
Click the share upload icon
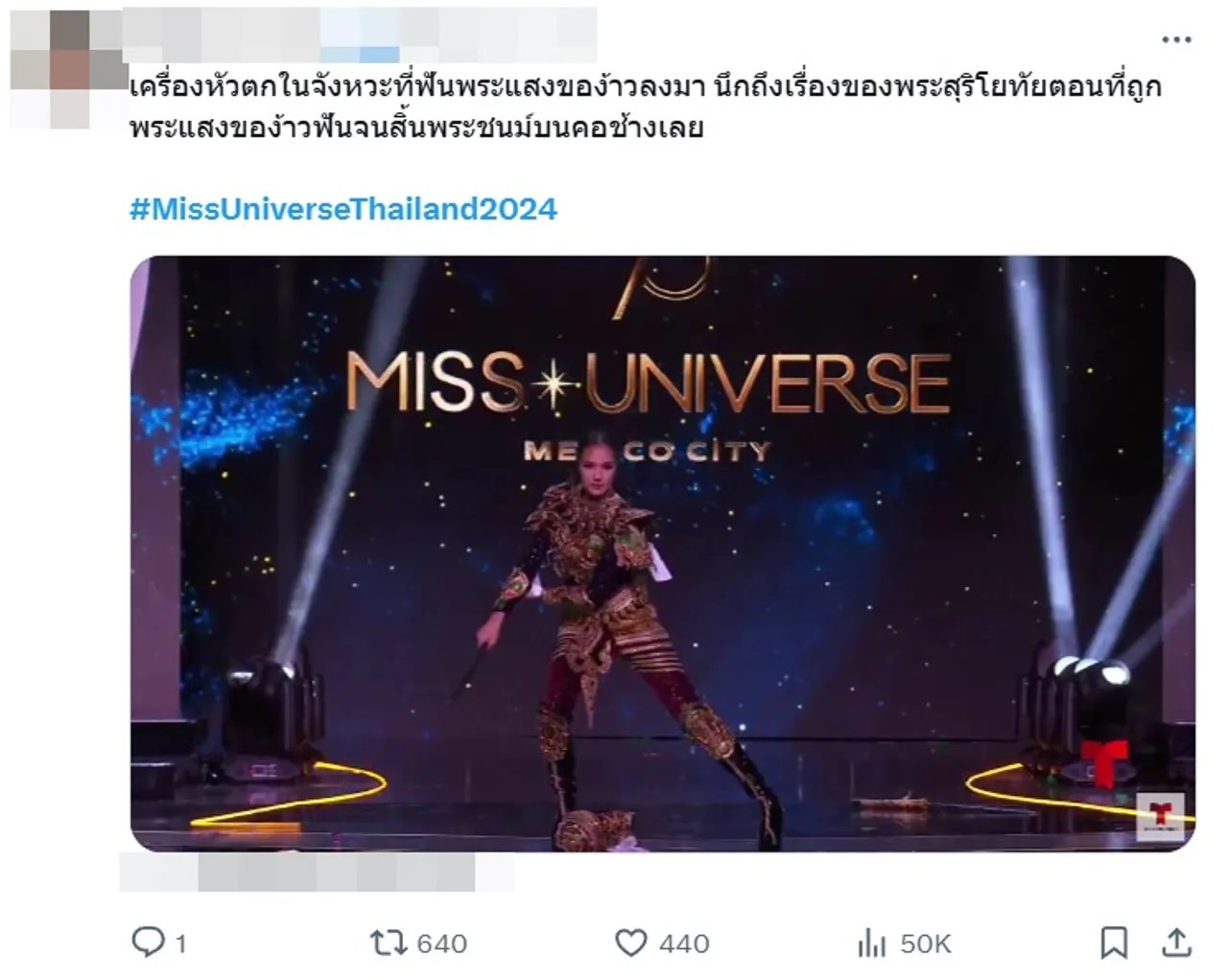tap(1177, 942)
